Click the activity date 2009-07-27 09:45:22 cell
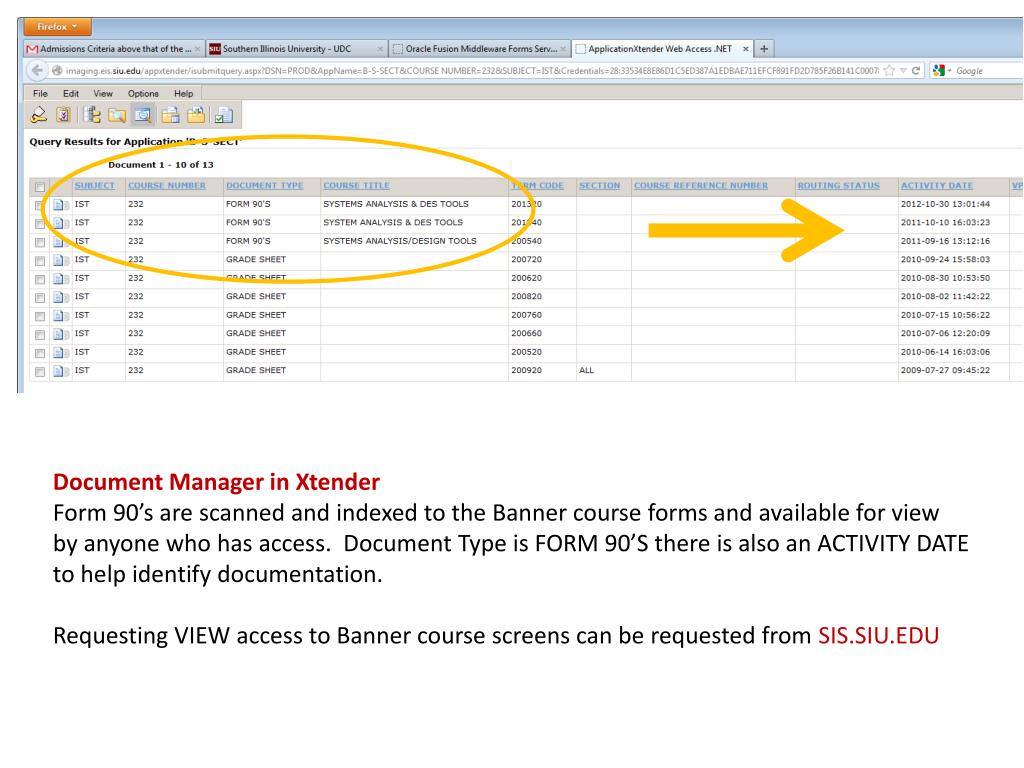Viewport: 1024px width, 768px height. pos(953,370)
